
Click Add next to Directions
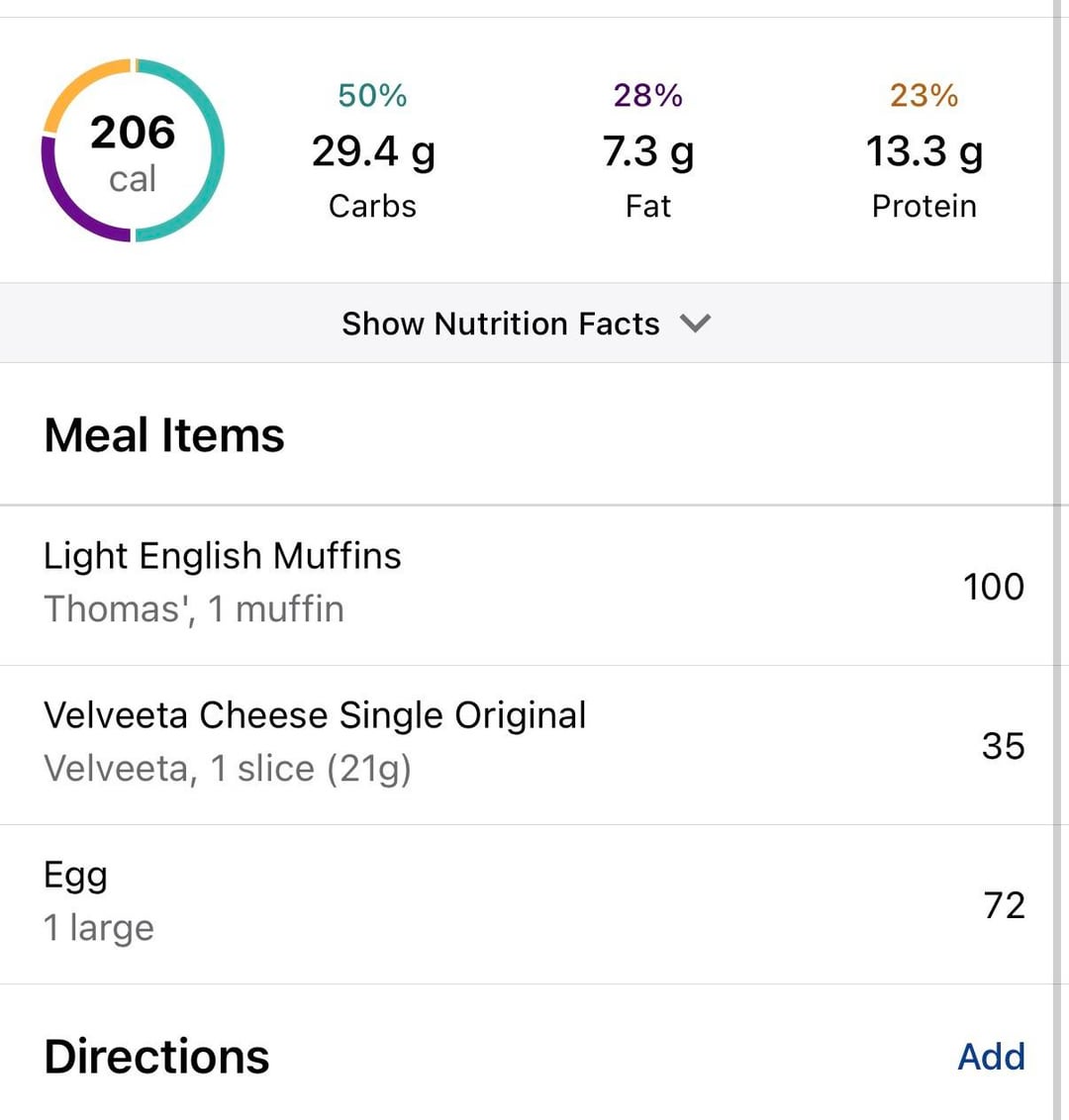[991, 1057]
